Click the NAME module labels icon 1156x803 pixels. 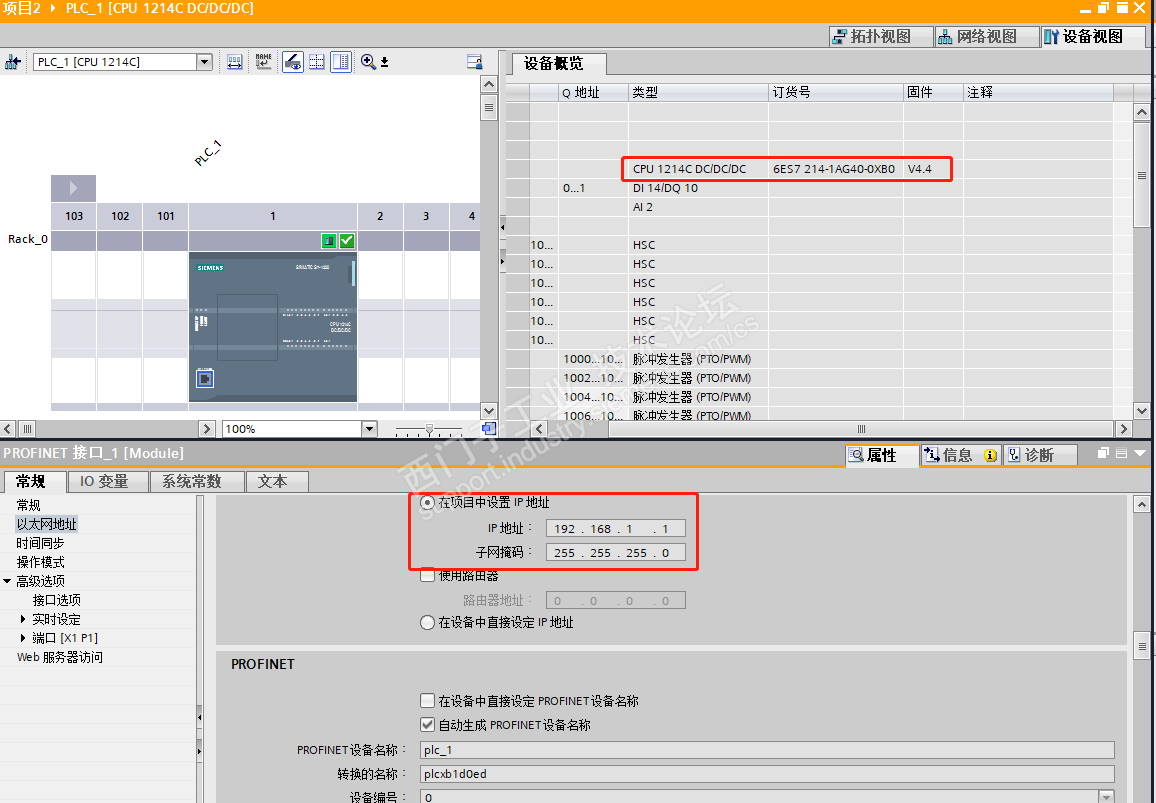point(263,62)
